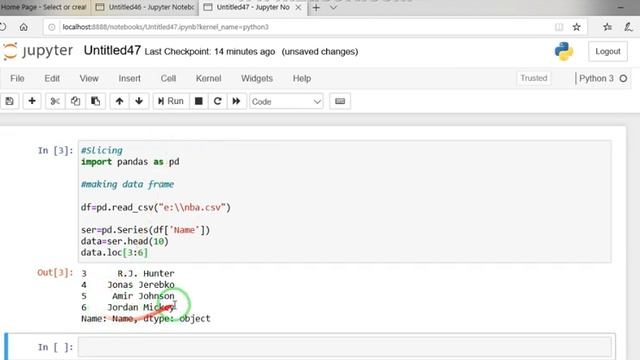Copy selected cells icon
The image size is (640, 360).
[75, 101]
